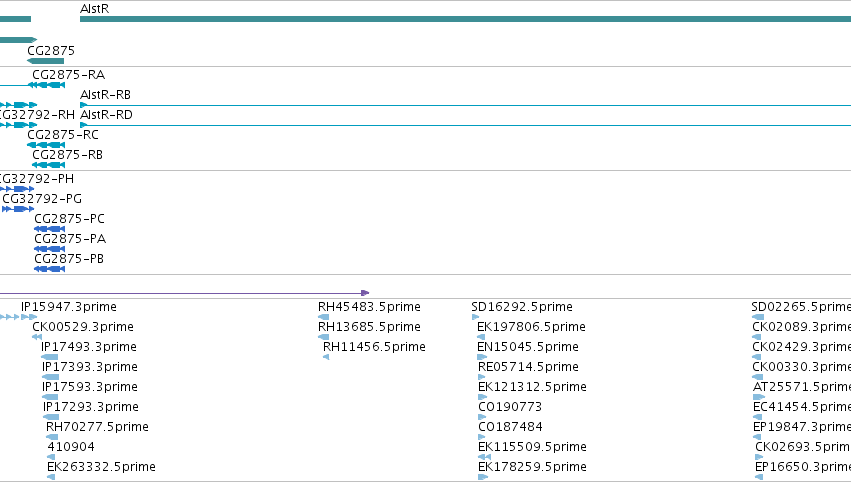Select the IP17493.3prime EST glyph
The width and height of the screenshot is (851, 482).
pos(49,357)
